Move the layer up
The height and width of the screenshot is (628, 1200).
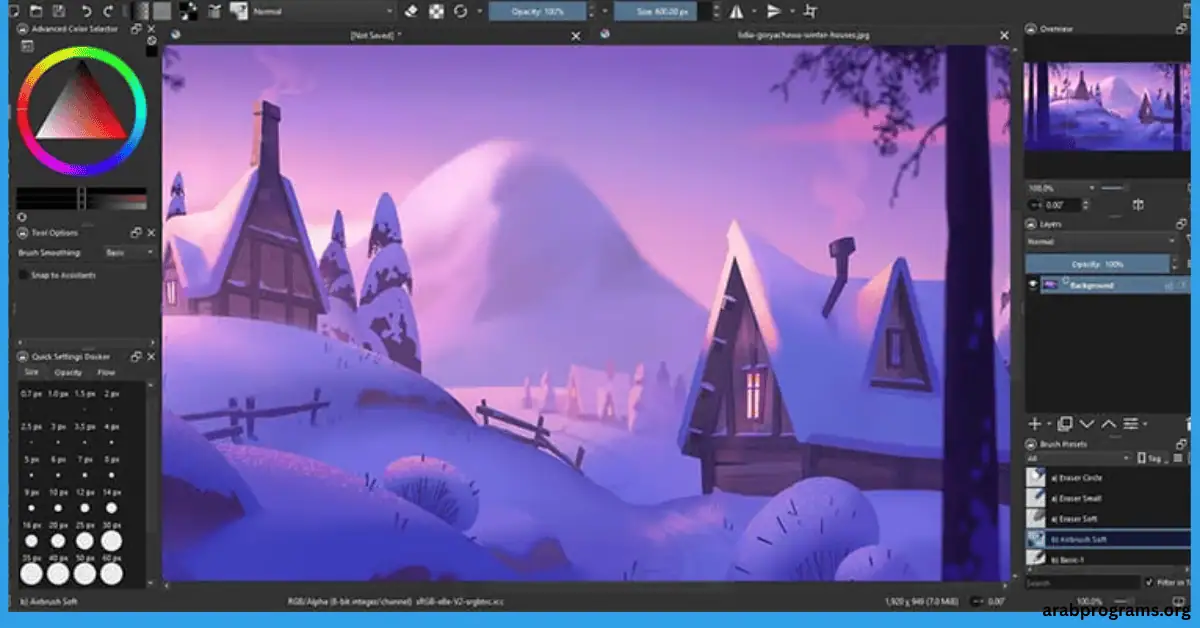[1108, 424]
